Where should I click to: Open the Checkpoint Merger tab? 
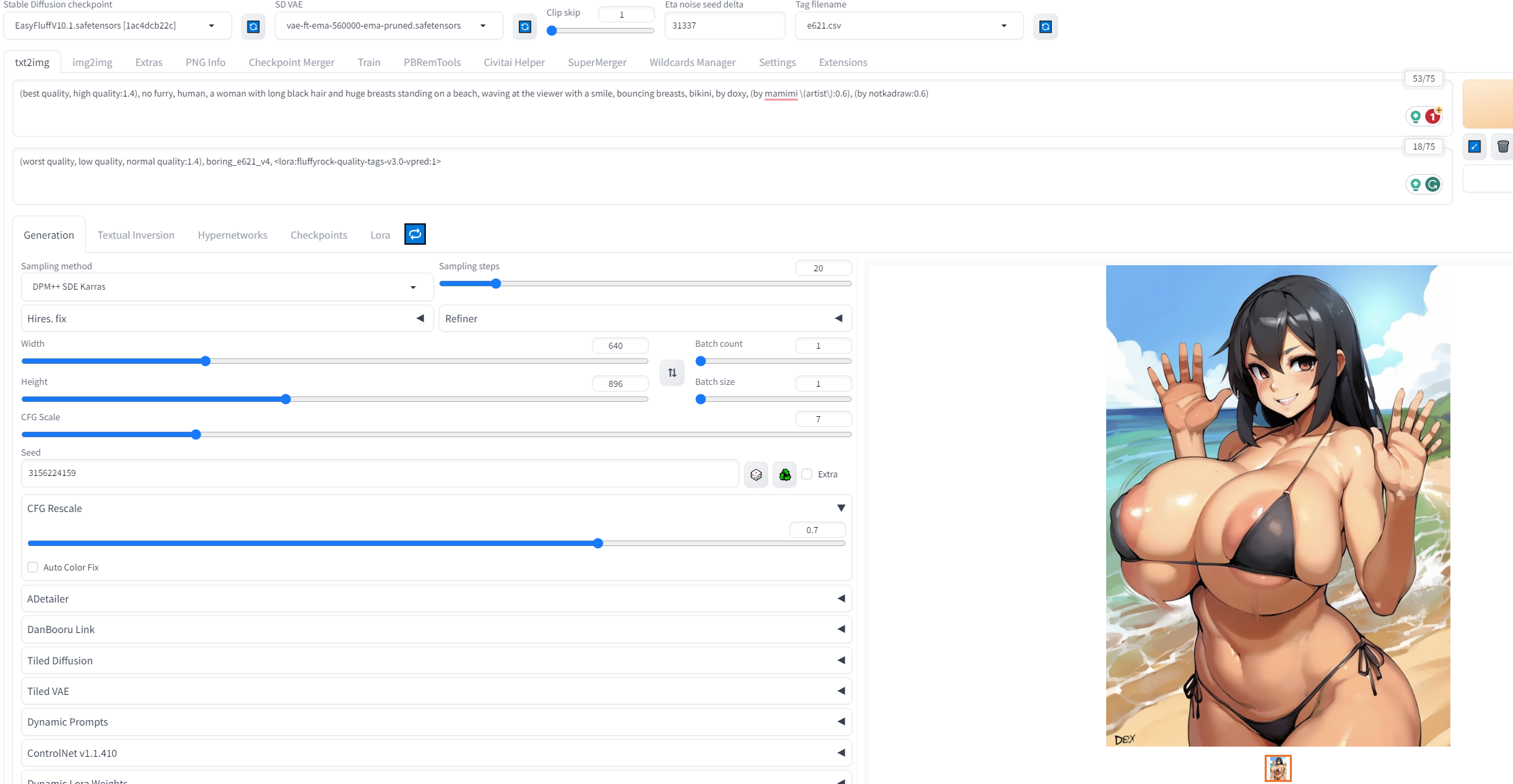coord(291,62)
